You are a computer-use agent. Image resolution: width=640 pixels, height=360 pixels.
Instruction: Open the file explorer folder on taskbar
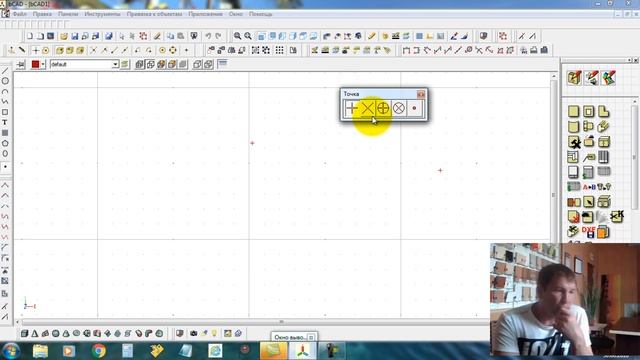point(40,351)
